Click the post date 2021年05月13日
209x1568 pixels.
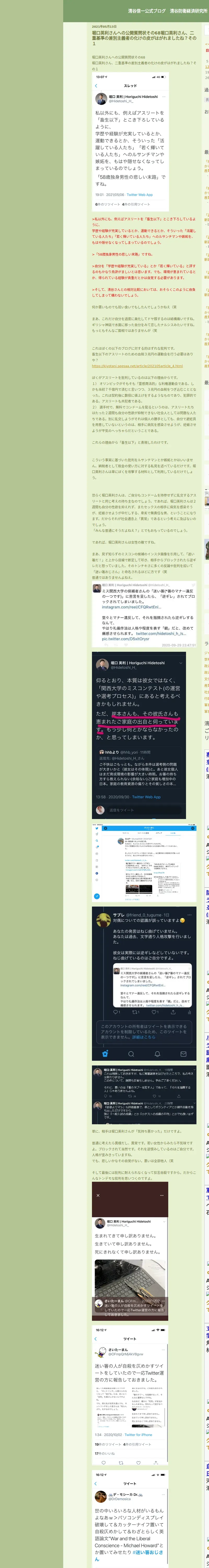tap(104, 27)
